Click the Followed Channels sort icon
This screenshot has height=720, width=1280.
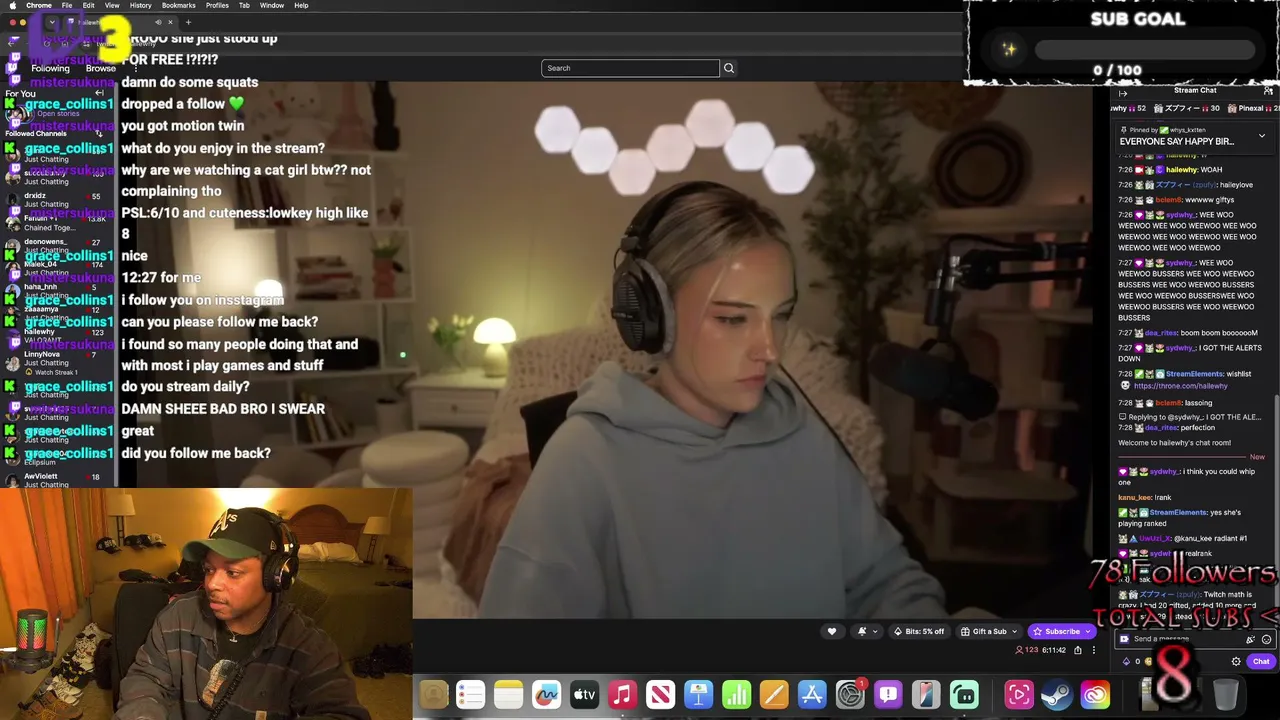pos(98,133)
